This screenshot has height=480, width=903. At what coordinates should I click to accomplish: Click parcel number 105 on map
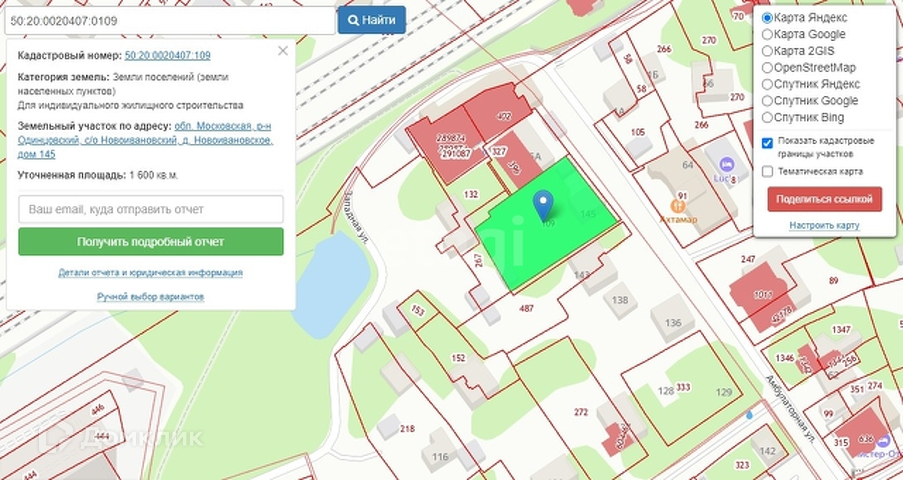638,132
